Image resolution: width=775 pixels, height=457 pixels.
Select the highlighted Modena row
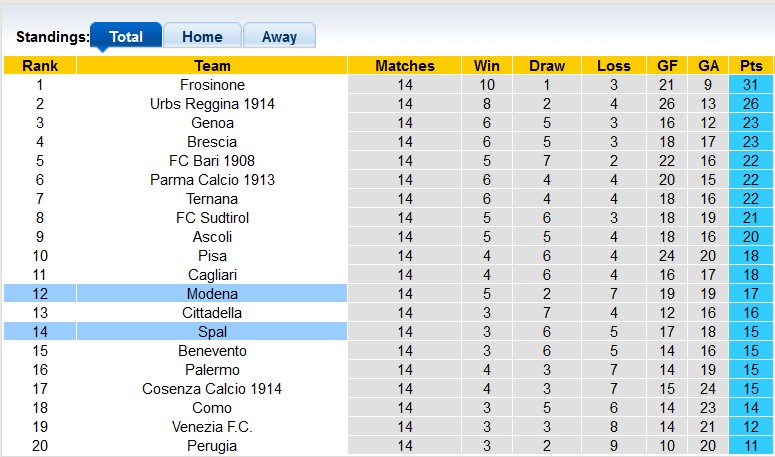tap(212, 294)
